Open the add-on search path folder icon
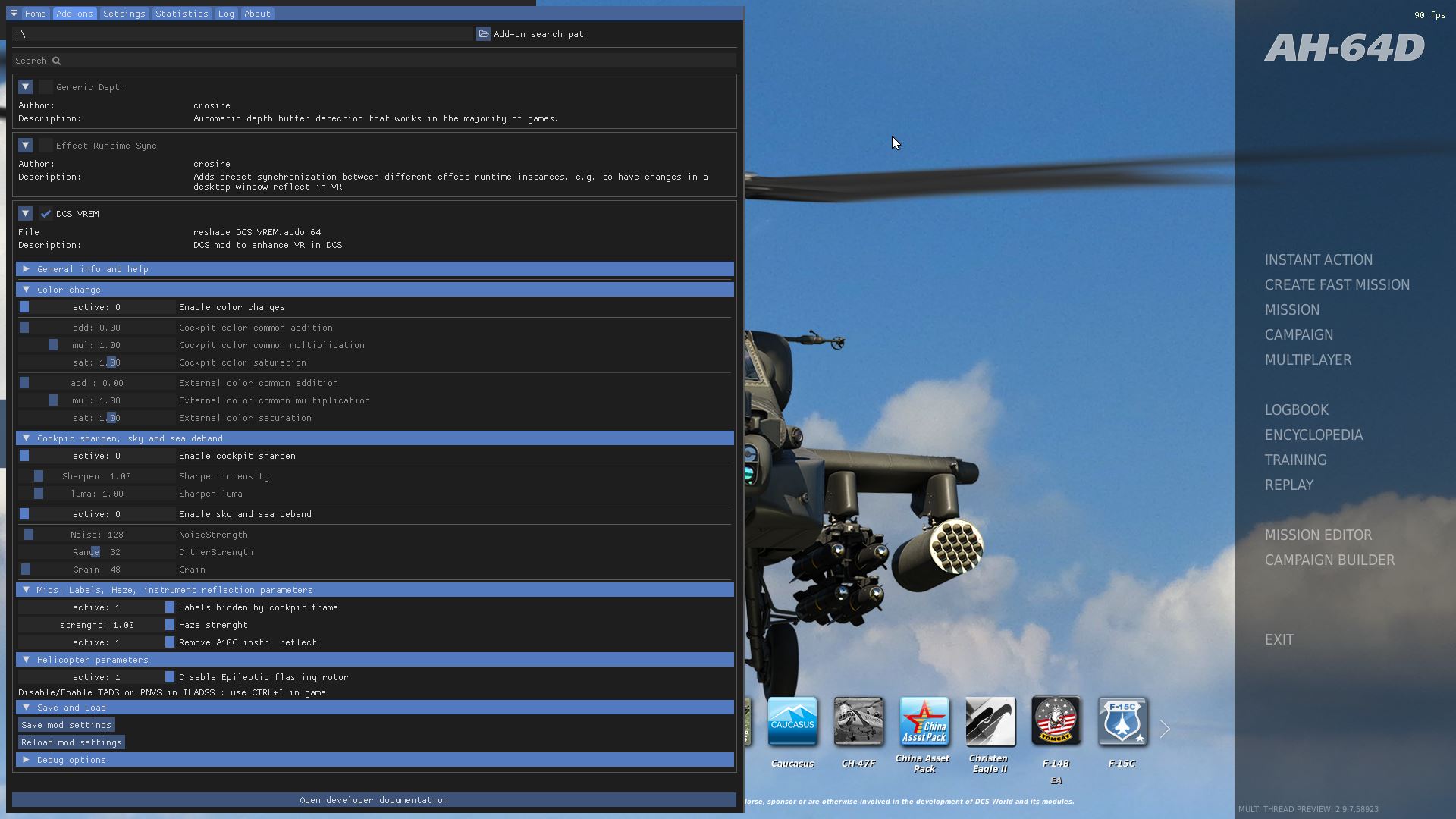1456x819 pixels. click(483, 34)
